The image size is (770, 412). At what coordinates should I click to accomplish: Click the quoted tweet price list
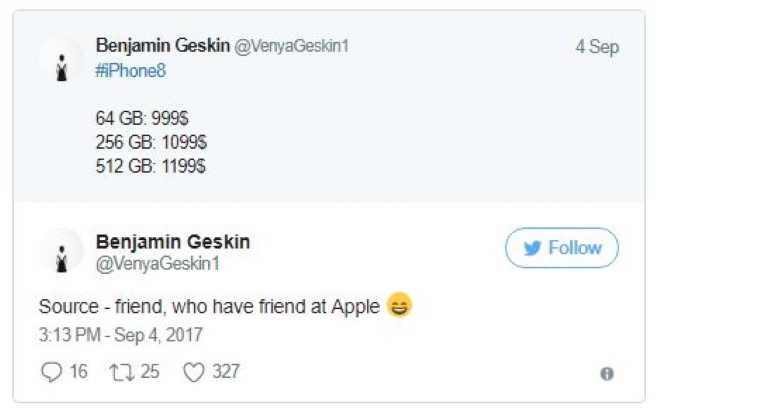pyautogui.click(x=151, y=143)
